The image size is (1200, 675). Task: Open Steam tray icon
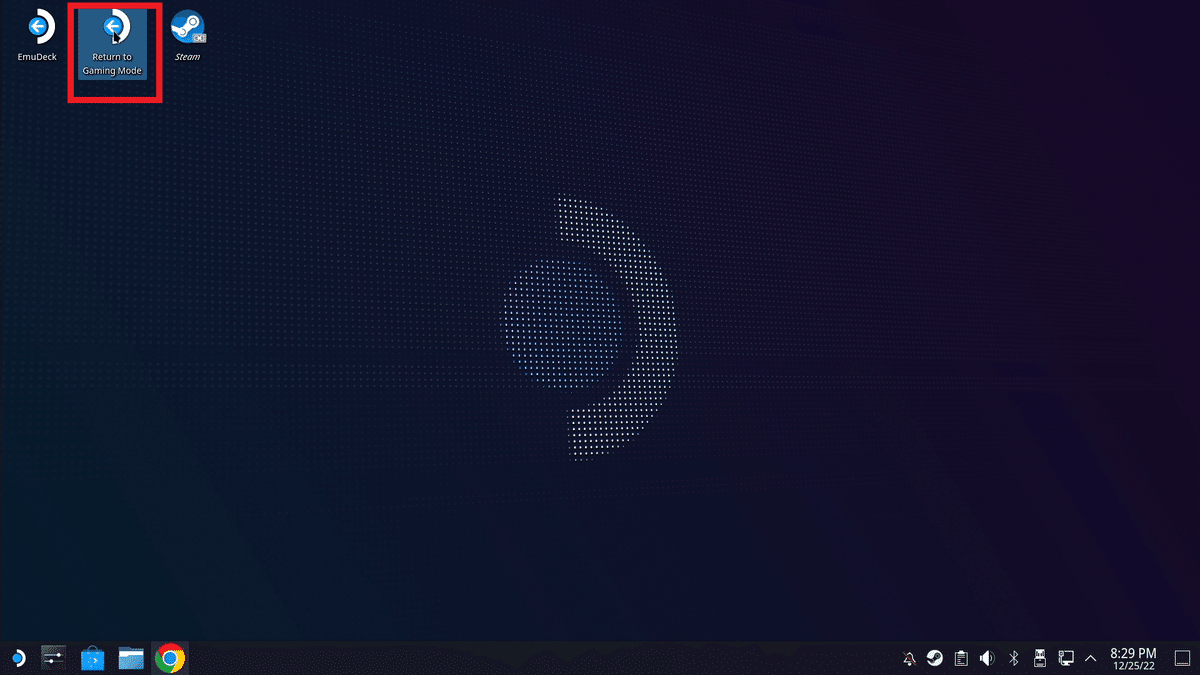pyautogui.click(x=935, y=658)
